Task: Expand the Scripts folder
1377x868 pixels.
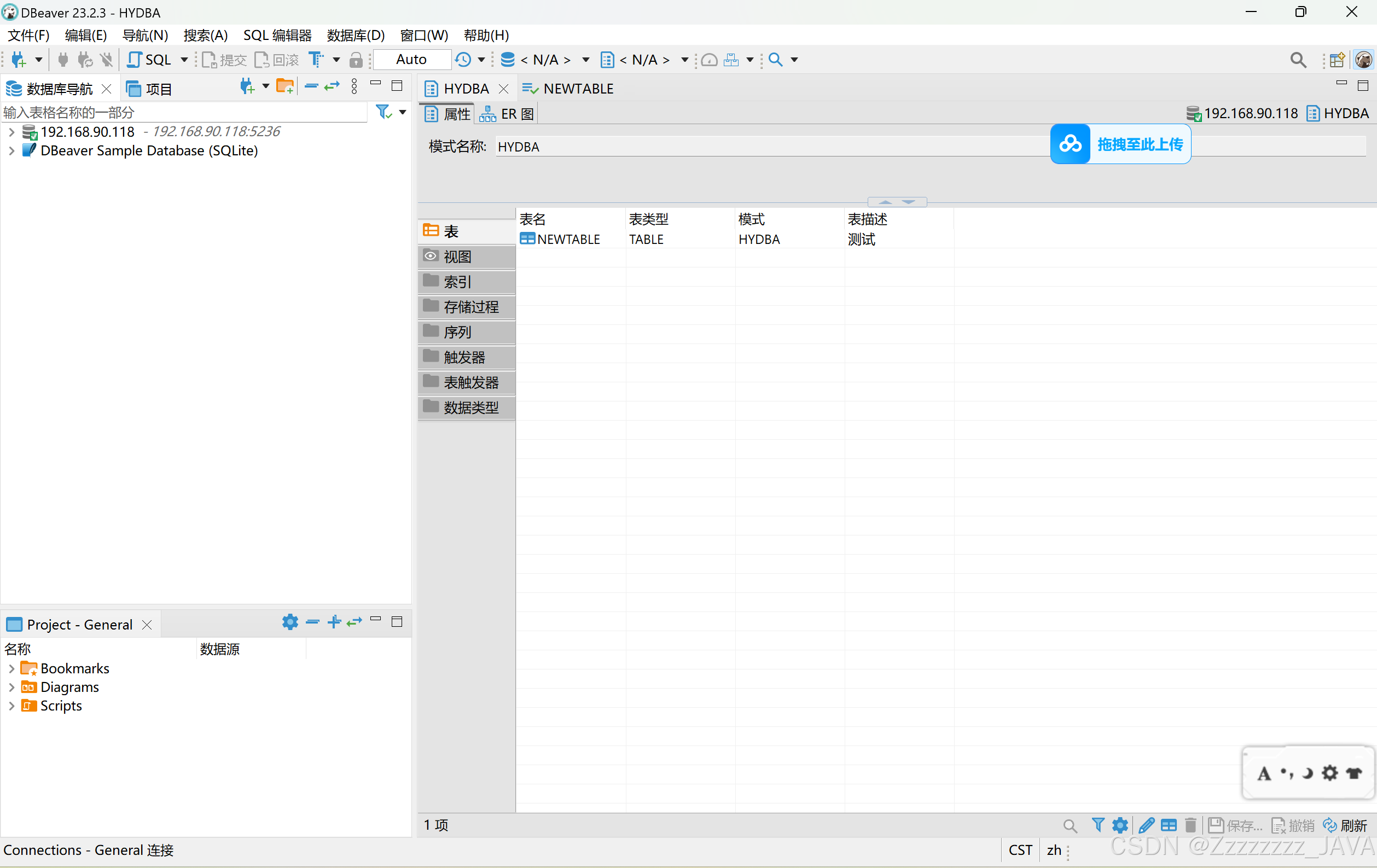Action: pos(11,706)
